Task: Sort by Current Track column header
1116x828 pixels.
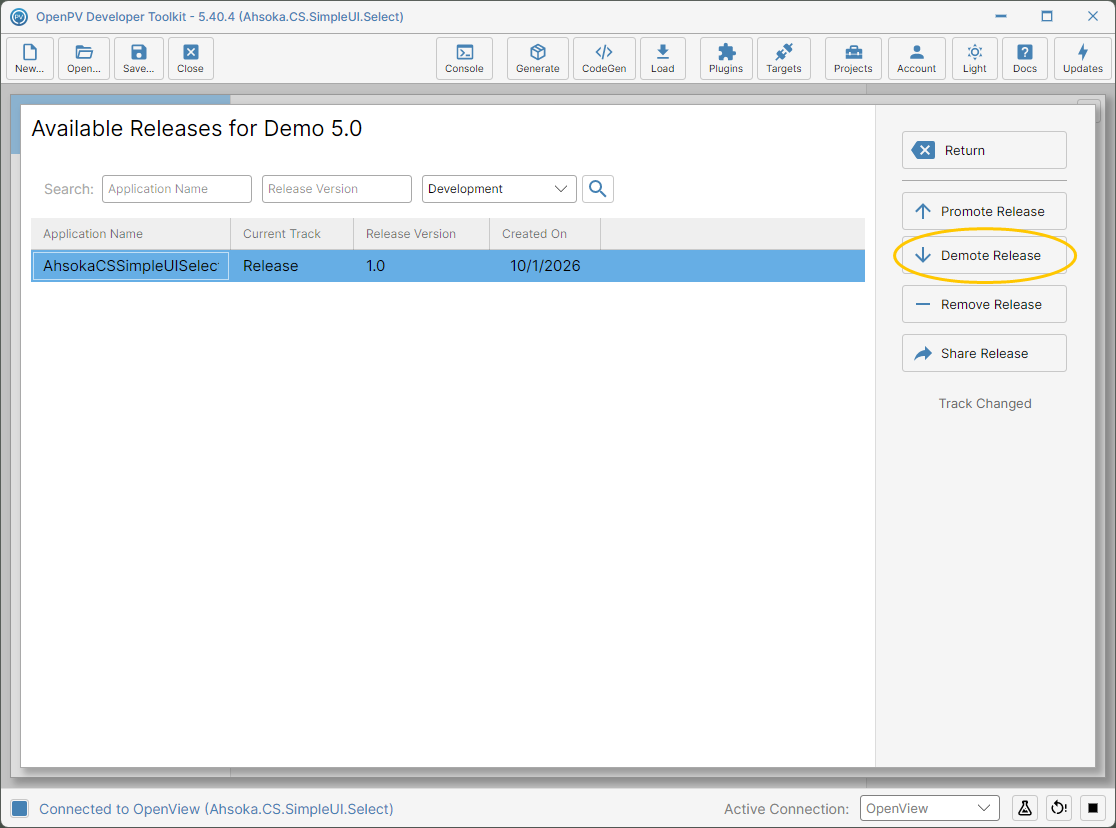Action: click(292, 234)
